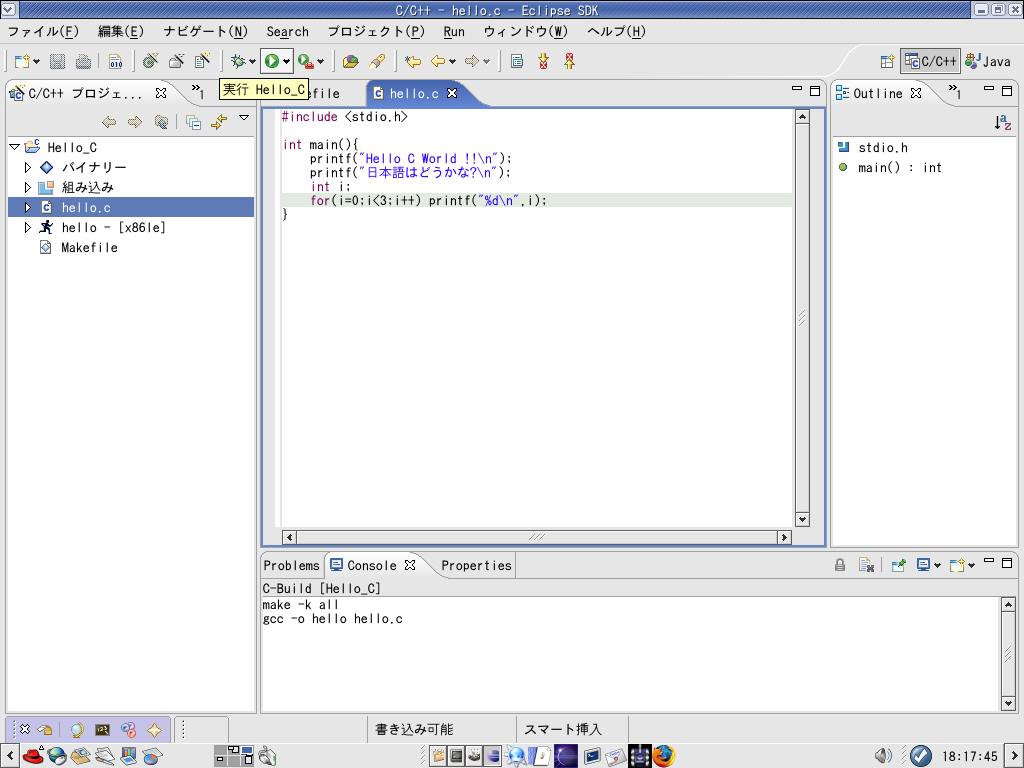Click the Save icon in the toolbar
The width and height of the screenshot is (1024, 768).
(x=57, y=61)
